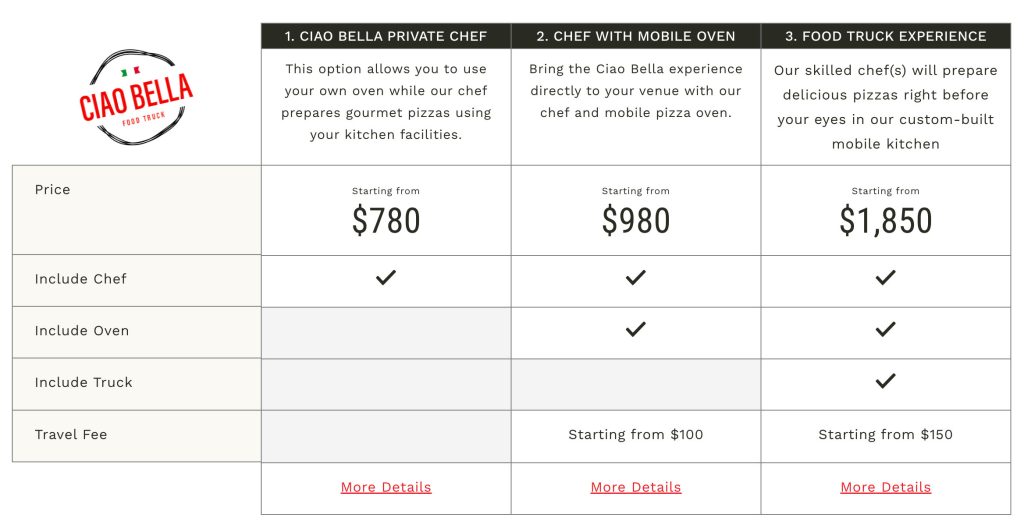
Task: Click the Include Chef checkmark for Private Chef
Action: [386, 277]
